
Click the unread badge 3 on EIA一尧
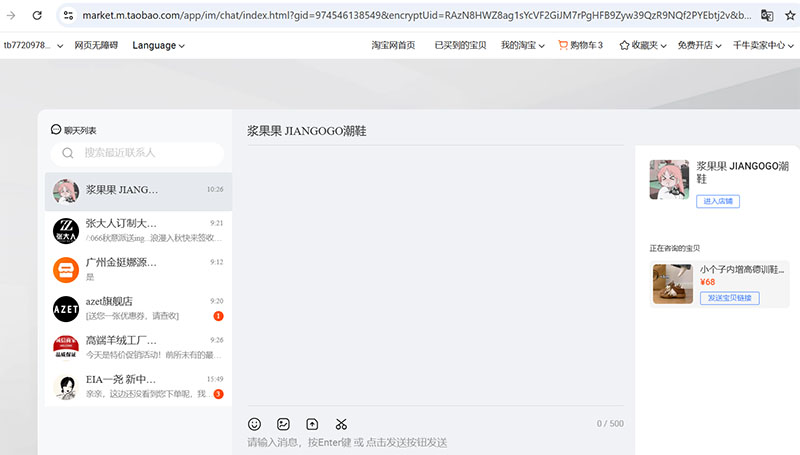218,394
